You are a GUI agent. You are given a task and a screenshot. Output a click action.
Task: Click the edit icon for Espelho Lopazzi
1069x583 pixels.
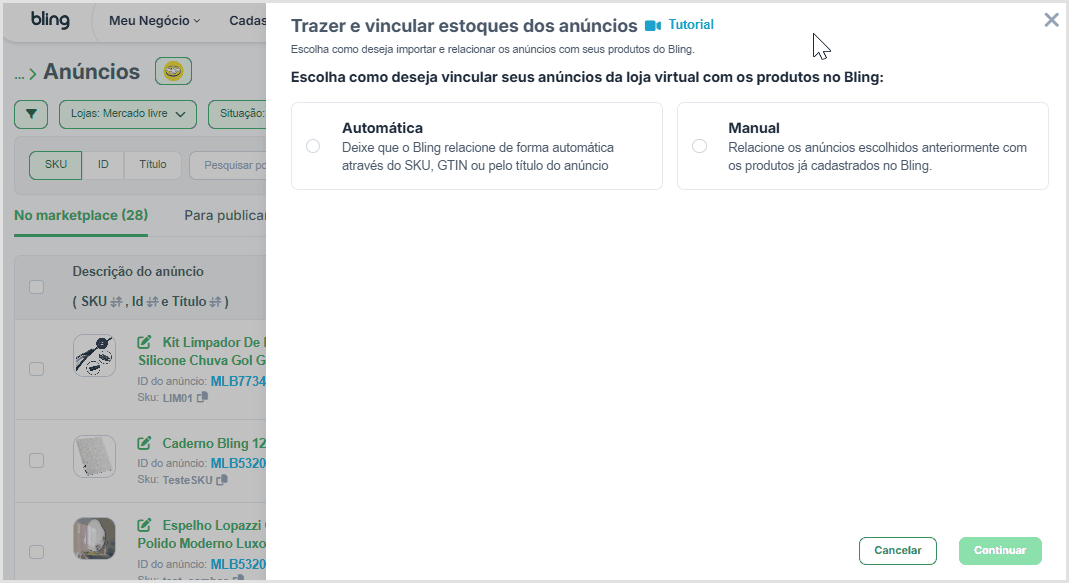click(145, 524)
